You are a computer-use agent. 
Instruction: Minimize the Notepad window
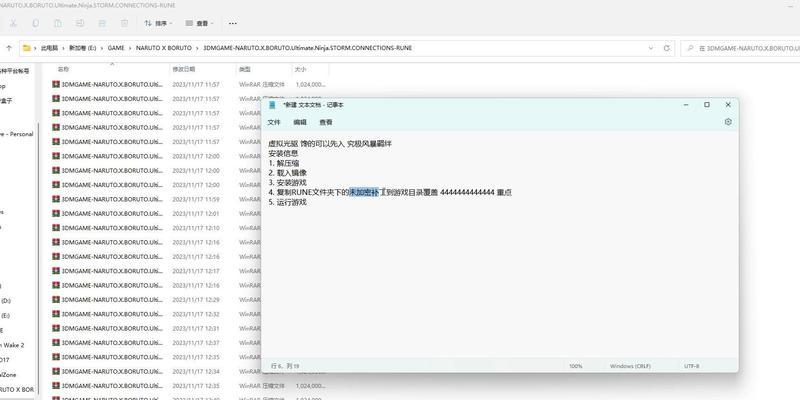click(686, 105)
